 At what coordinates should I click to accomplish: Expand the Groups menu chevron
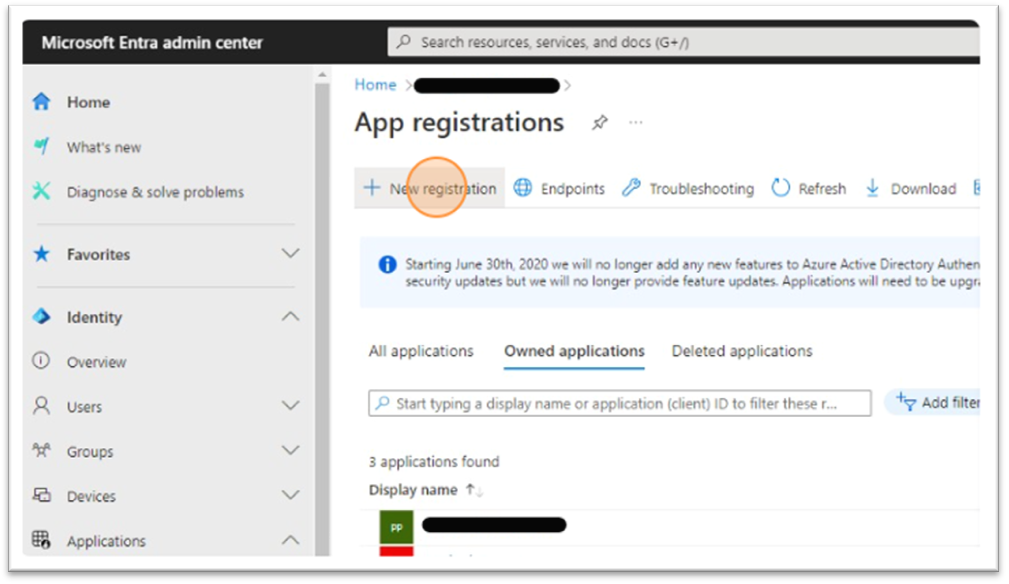pyautogui.click(x=290, y=451)
